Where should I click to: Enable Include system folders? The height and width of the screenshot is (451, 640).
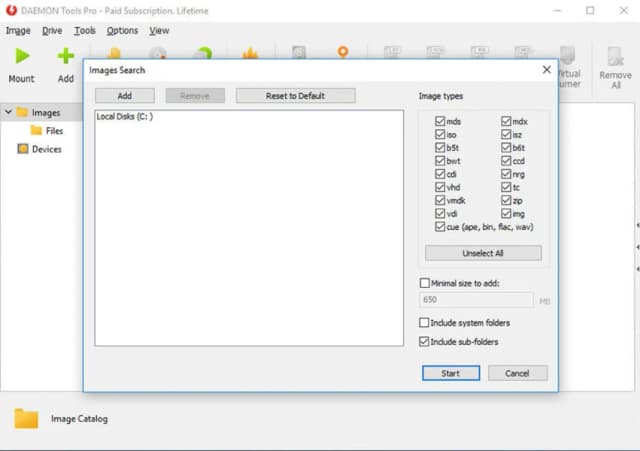tap(424, 322)
